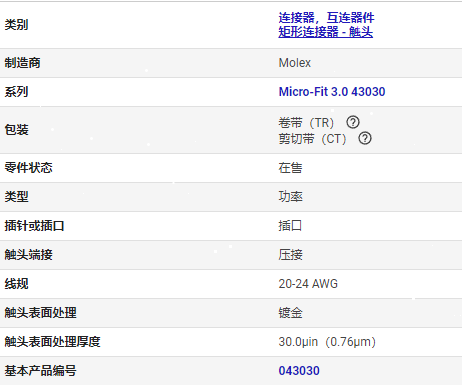This screenshot has width=462, height=385.
Task: Open the 矩形连接器 - 触头 subcategory link
Action: (326, 32)
